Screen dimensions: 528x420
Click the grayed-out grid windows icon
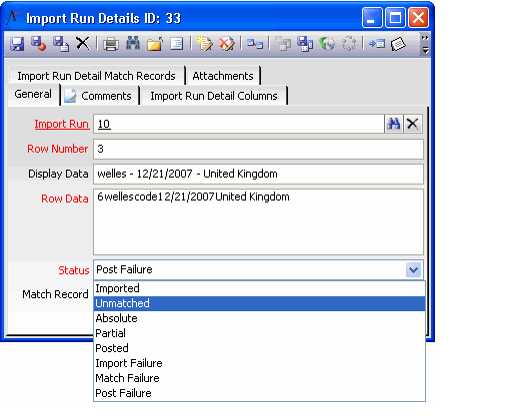coord(283,44)
